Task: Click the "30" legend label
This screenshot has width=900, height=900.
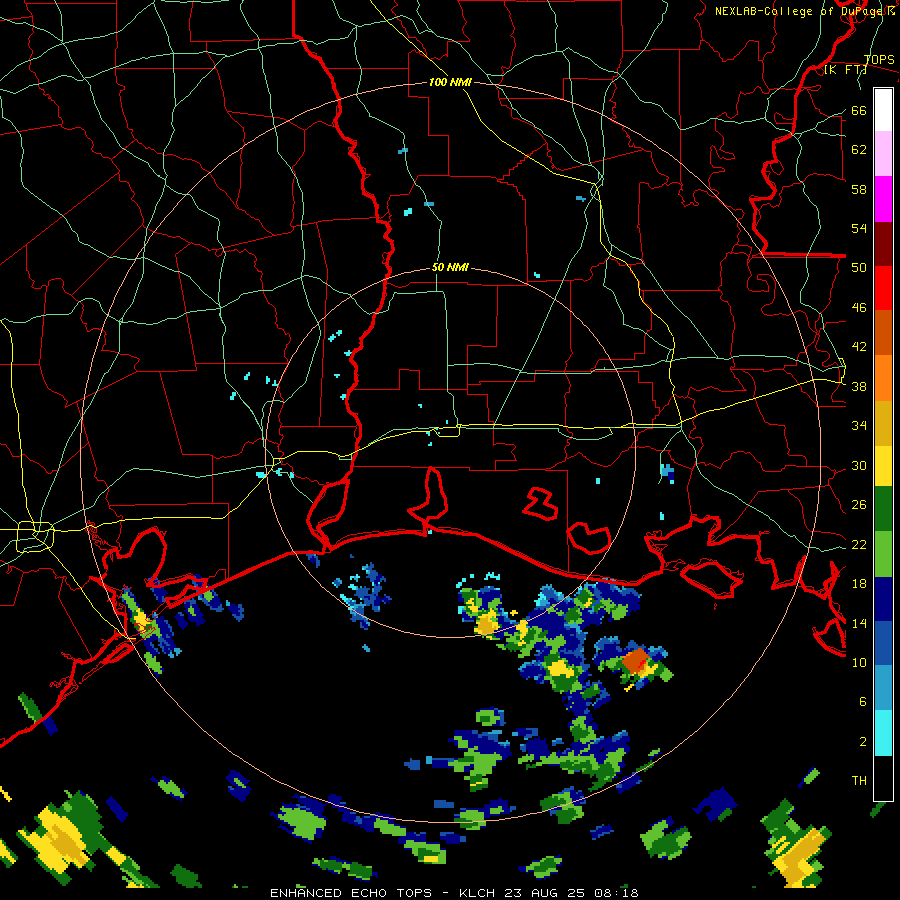Action: pyautogui.click(x=859, y=465)
